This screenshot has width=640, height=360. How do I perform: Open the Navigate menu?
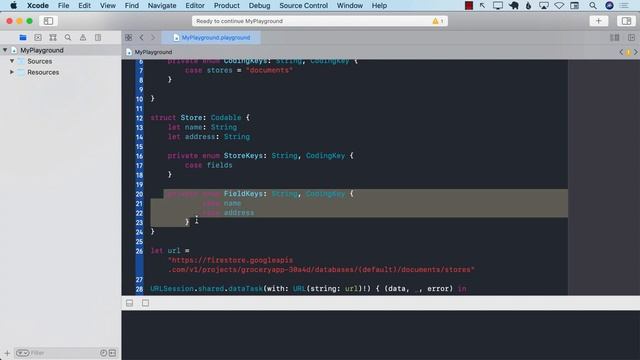[x=162, y=6]
